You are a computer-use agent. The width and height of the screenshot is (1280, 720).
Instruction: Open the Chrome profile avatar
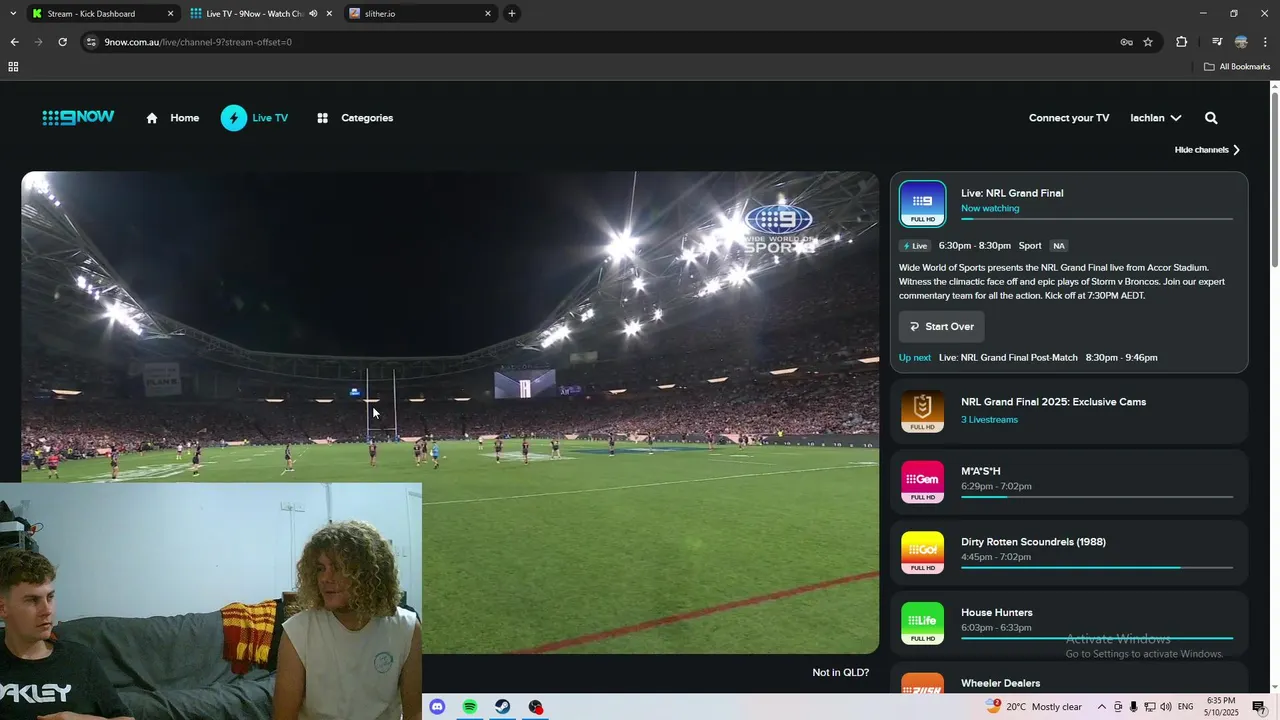click(1241, 42)
